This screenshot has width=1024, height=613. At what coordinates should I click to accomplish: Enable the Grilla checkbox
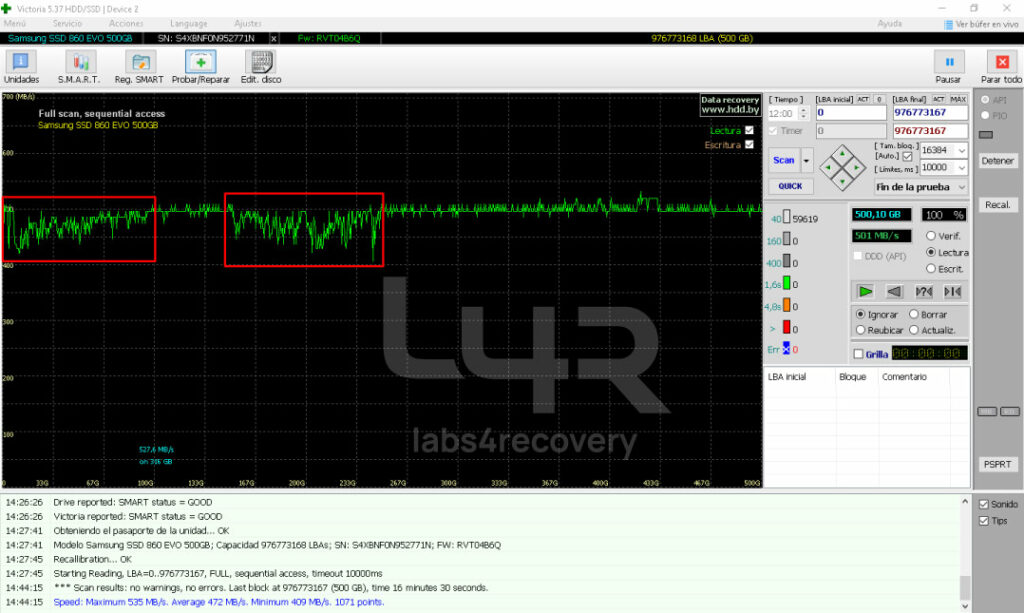[858, 354]
